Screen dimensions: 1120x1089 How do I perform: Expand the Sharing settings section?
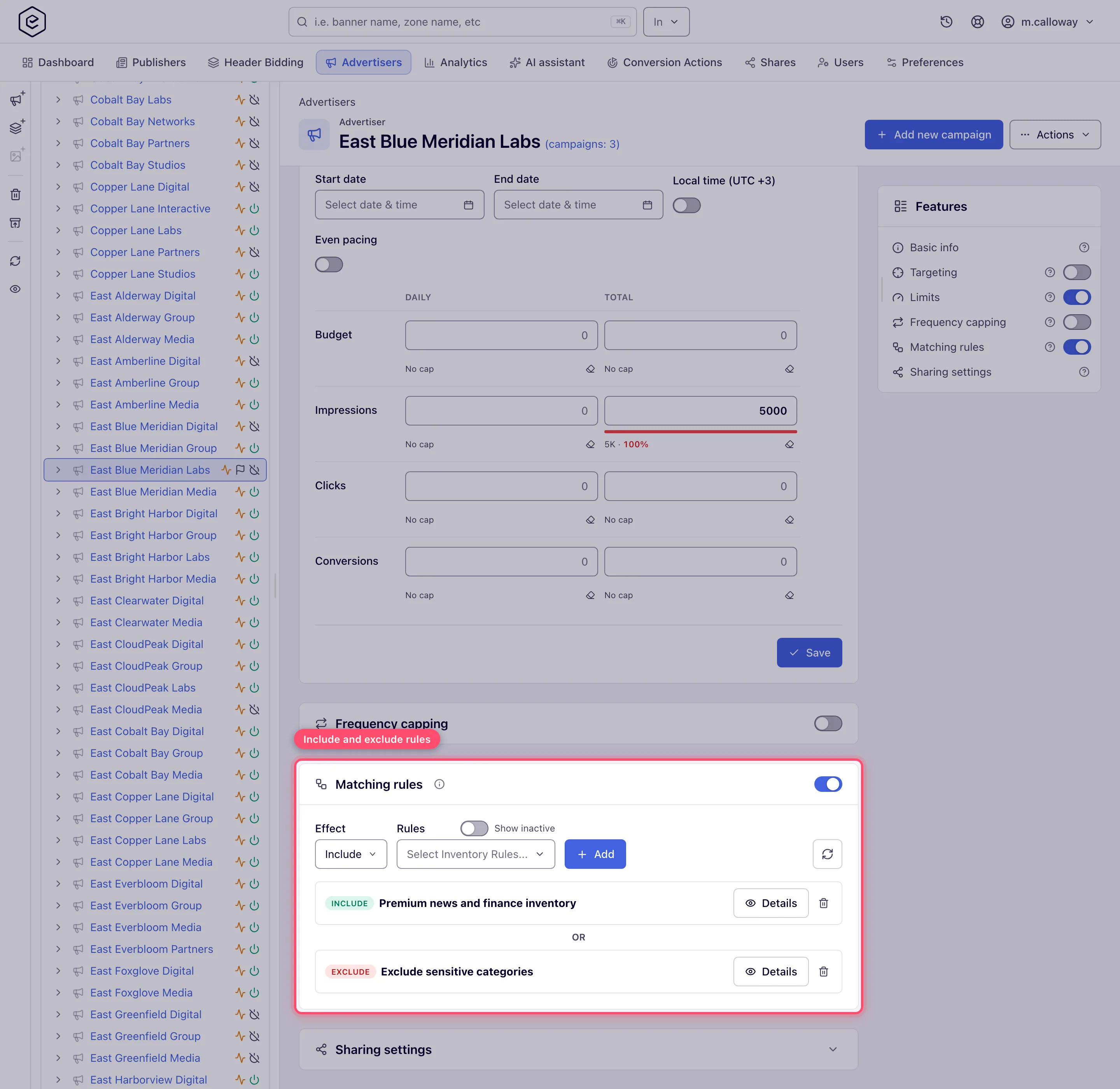point(578,1050)
